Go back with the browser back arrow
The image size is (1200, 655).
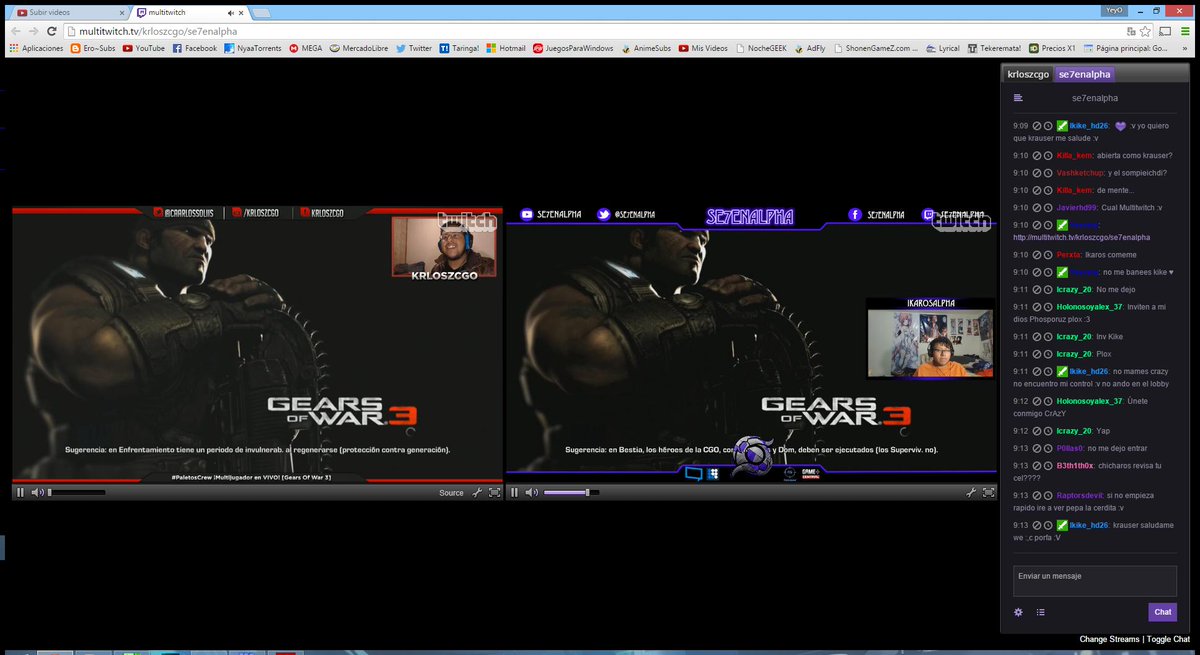tap(15, 31)
